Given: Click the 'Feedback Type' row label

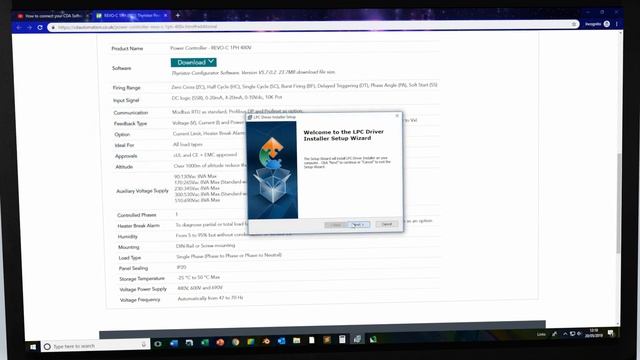Looking at the screenshot, I should pyautogui.click(x=130, y=124).
